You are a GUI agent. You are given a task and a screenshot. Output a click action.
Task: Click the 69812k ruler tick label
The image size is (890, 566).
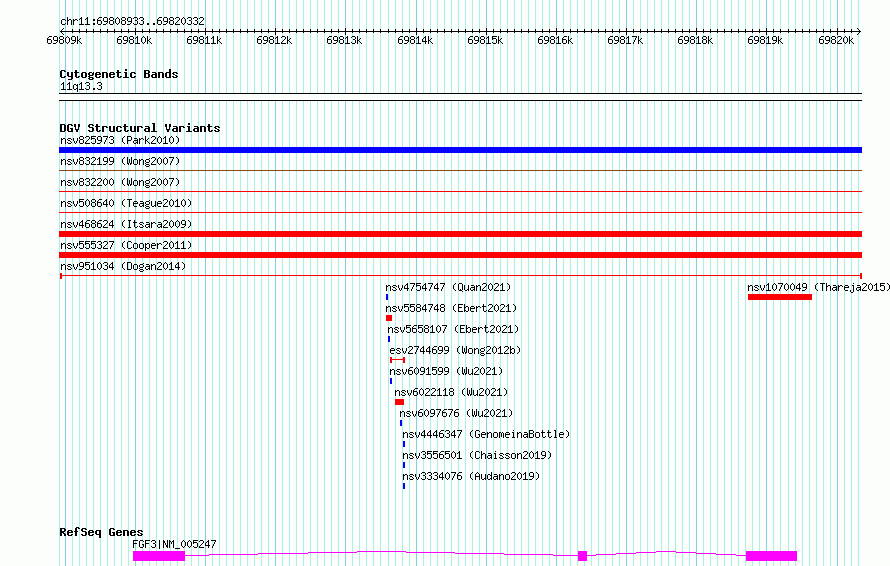point(274,40)
